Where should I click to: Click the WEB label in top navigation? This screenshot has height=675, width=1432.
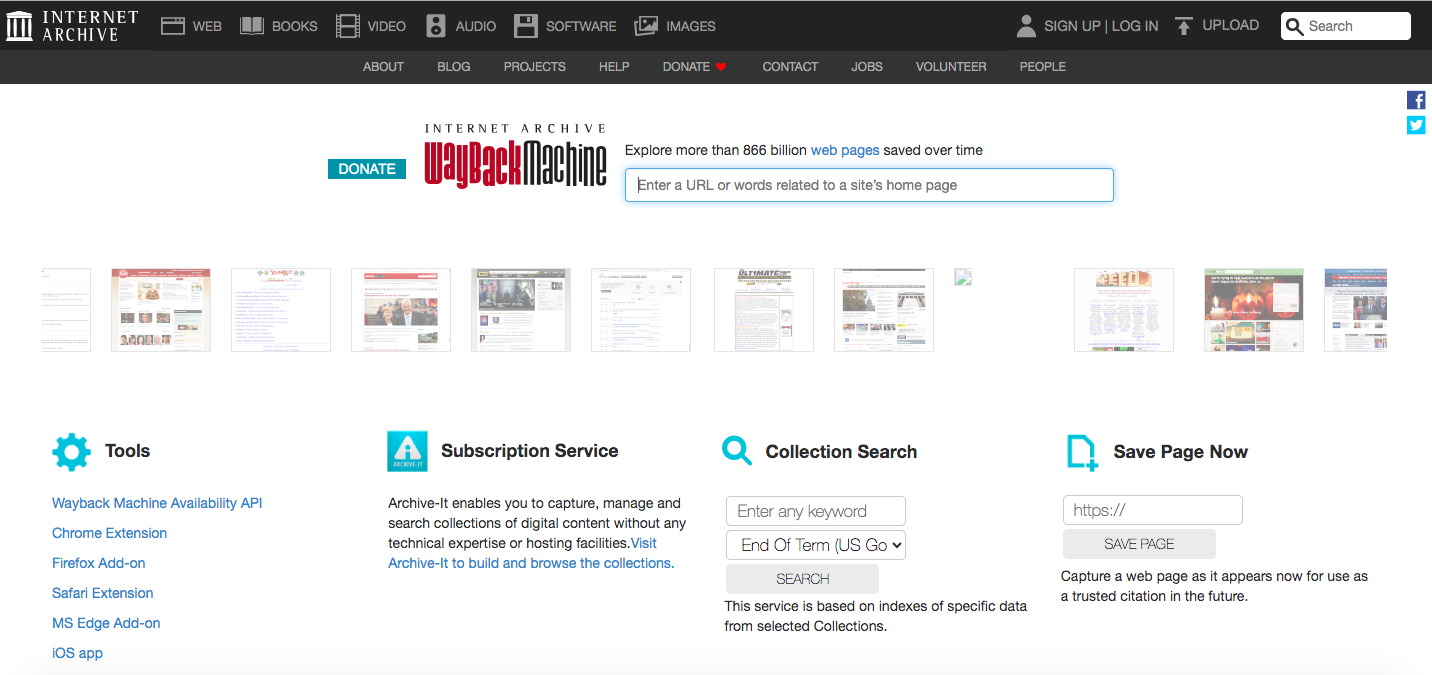[207, 26]
